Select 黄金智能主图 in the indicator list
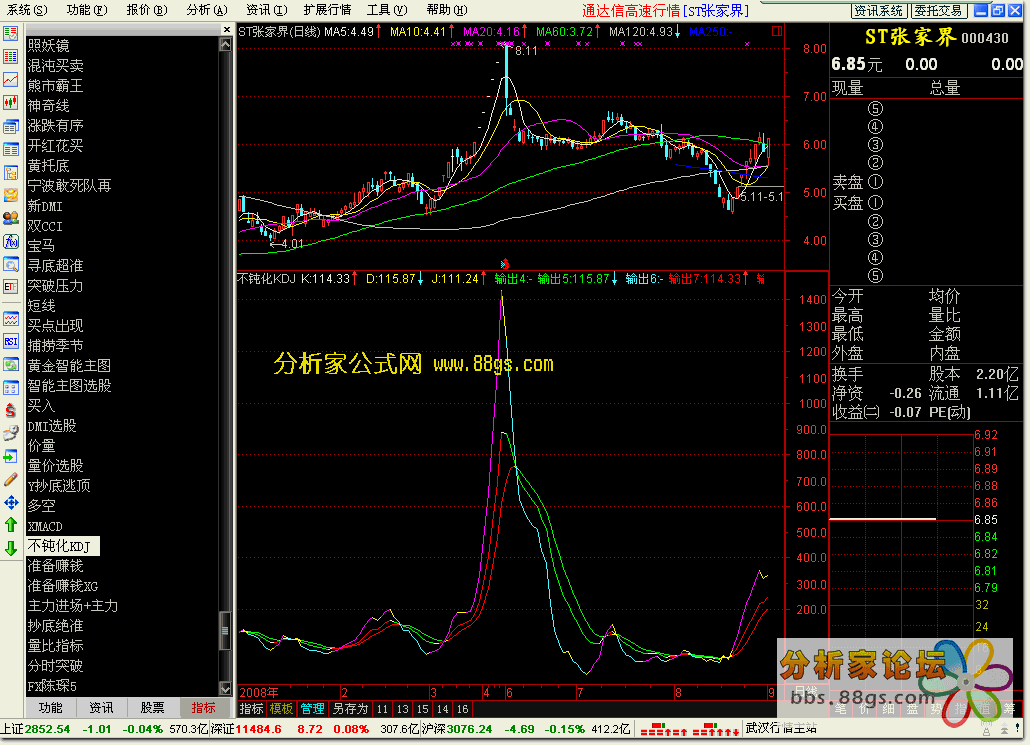The width and height of the screenshot is (1030, 745). point(69,365)
